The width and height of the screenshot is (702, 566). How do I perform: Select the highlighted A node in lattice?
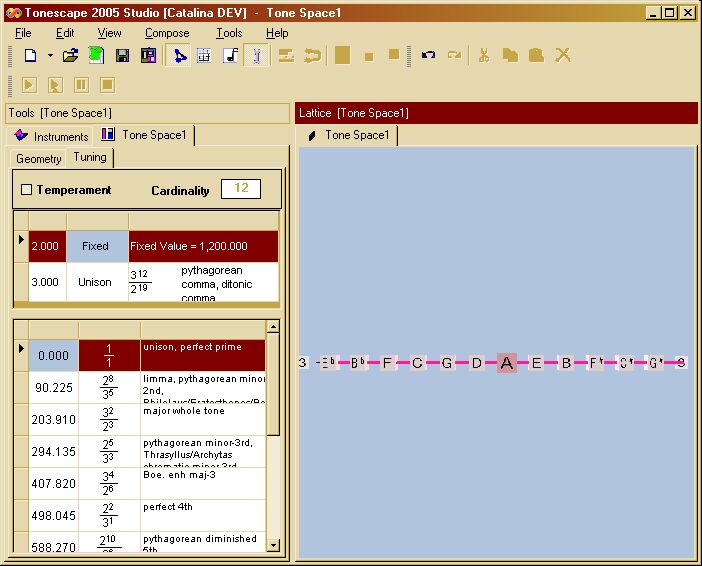(506, 363)
